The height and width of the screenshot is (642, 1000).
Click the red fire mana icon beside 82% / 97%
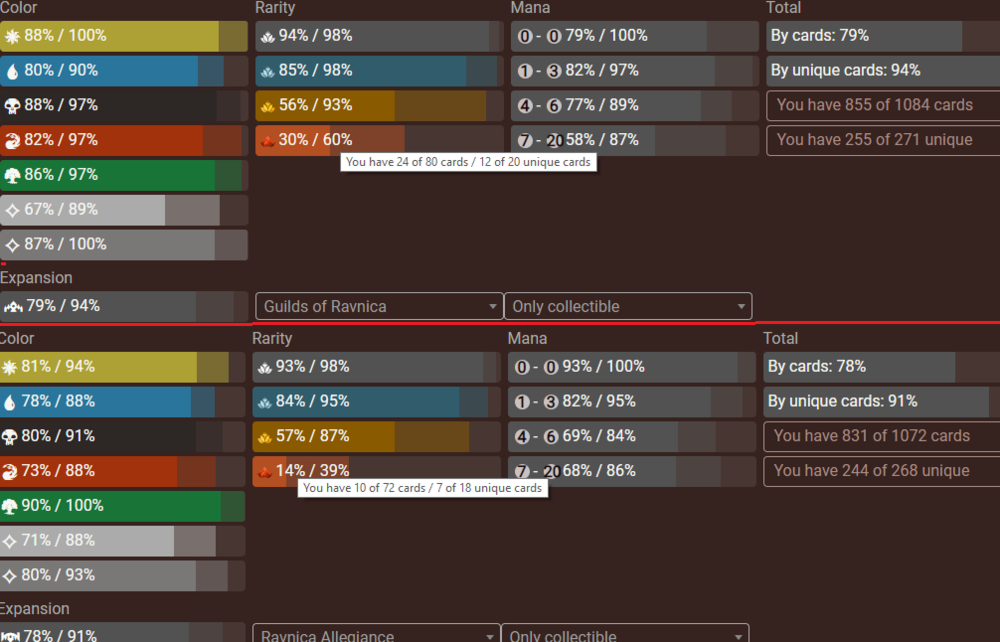(x=12, y=140)
